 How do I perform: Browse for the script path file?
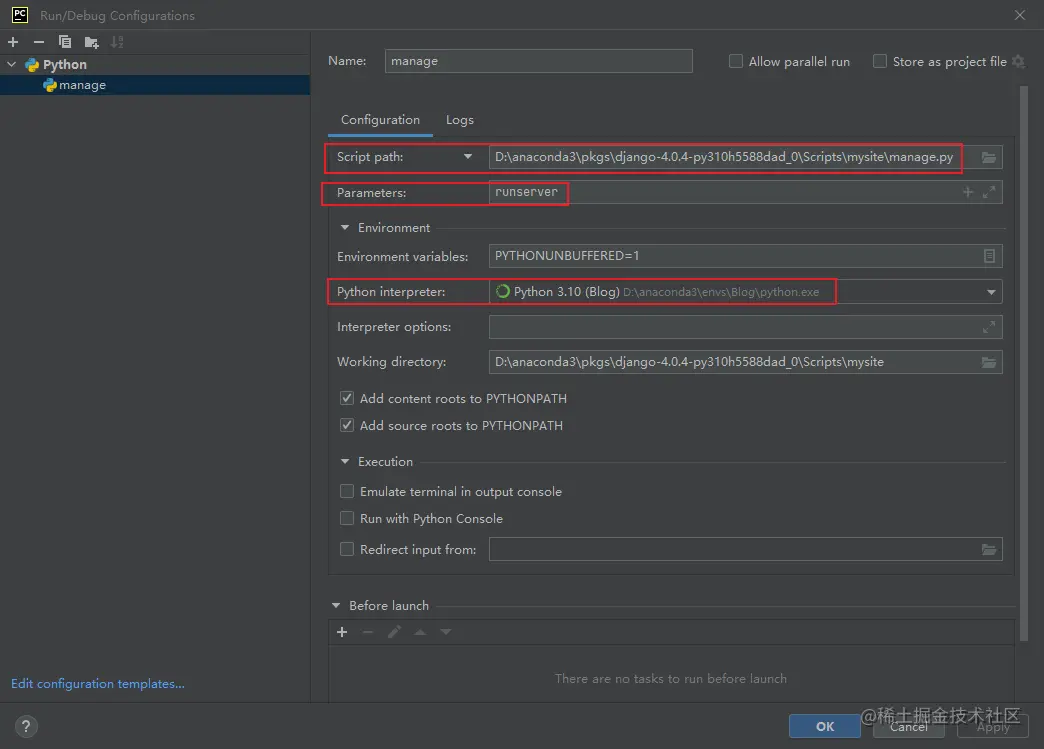pyautogui.click(x=989, y=158)
